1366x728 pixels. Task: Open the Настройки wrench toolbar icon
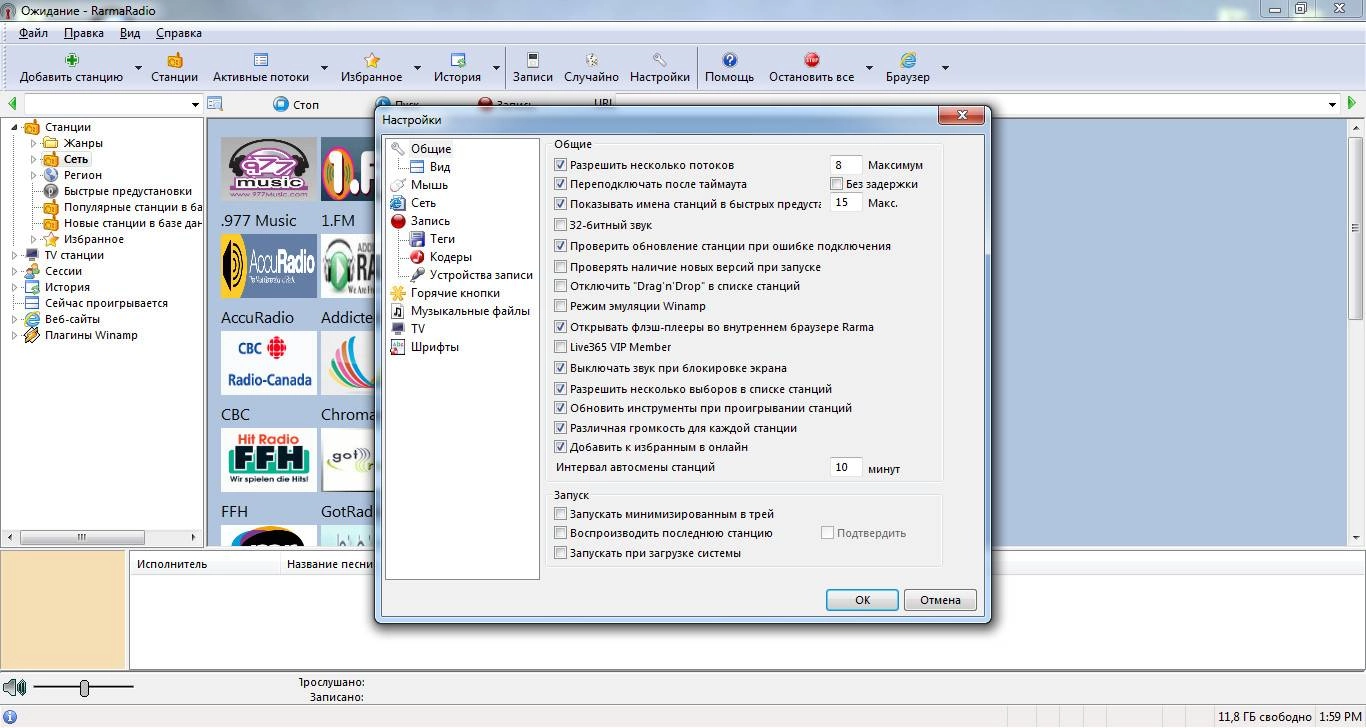click(660, 60)
